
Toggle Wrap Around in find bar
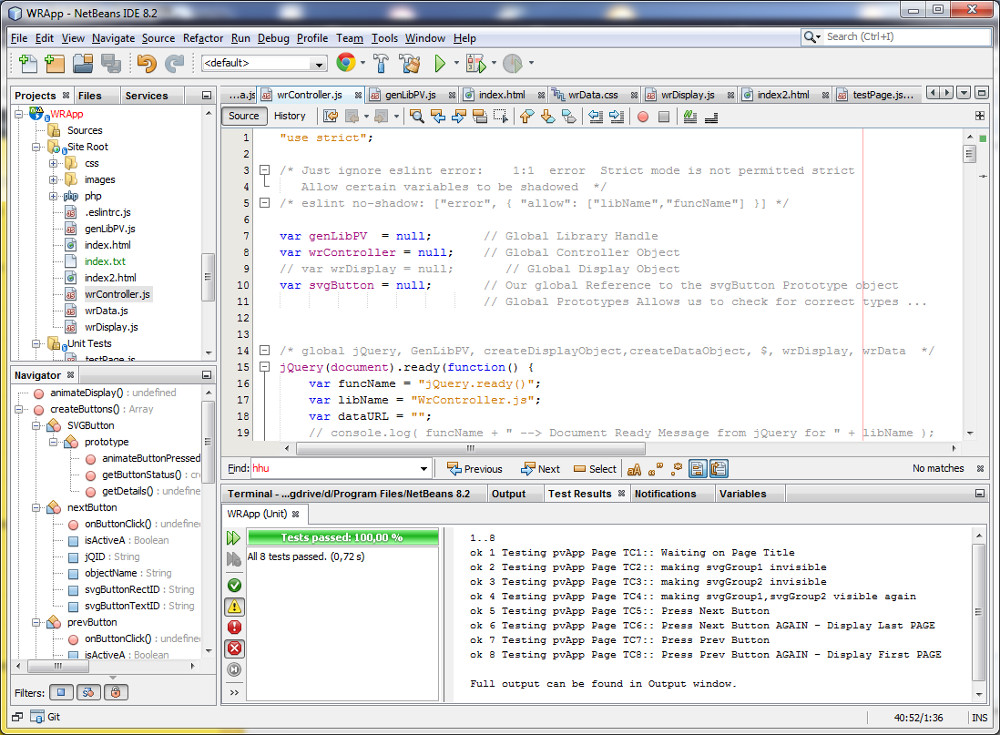click(719, 469)
